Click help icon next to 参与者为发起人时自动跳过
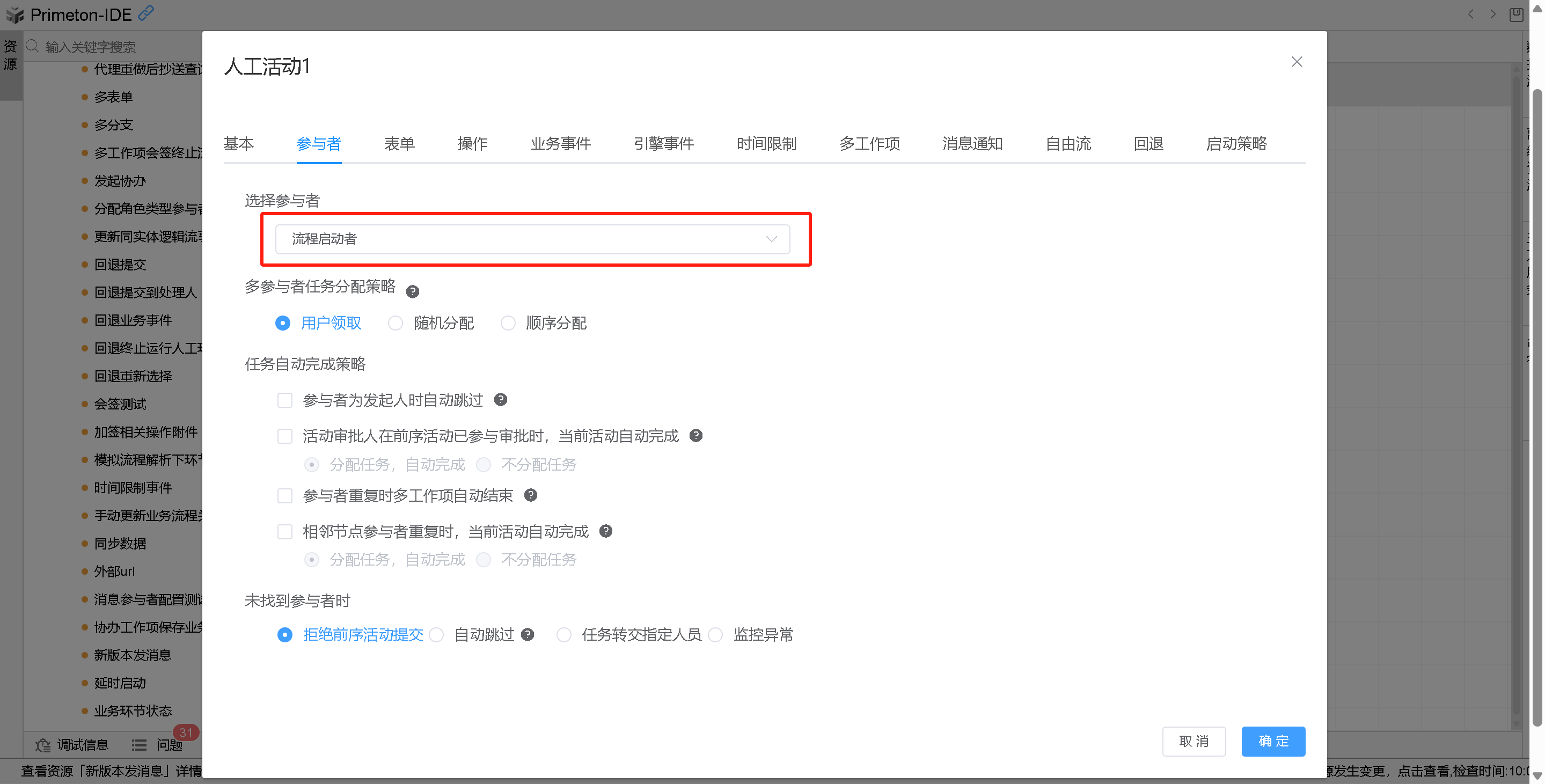Screen dimensions: 1545x784 (x=500, y=399)
